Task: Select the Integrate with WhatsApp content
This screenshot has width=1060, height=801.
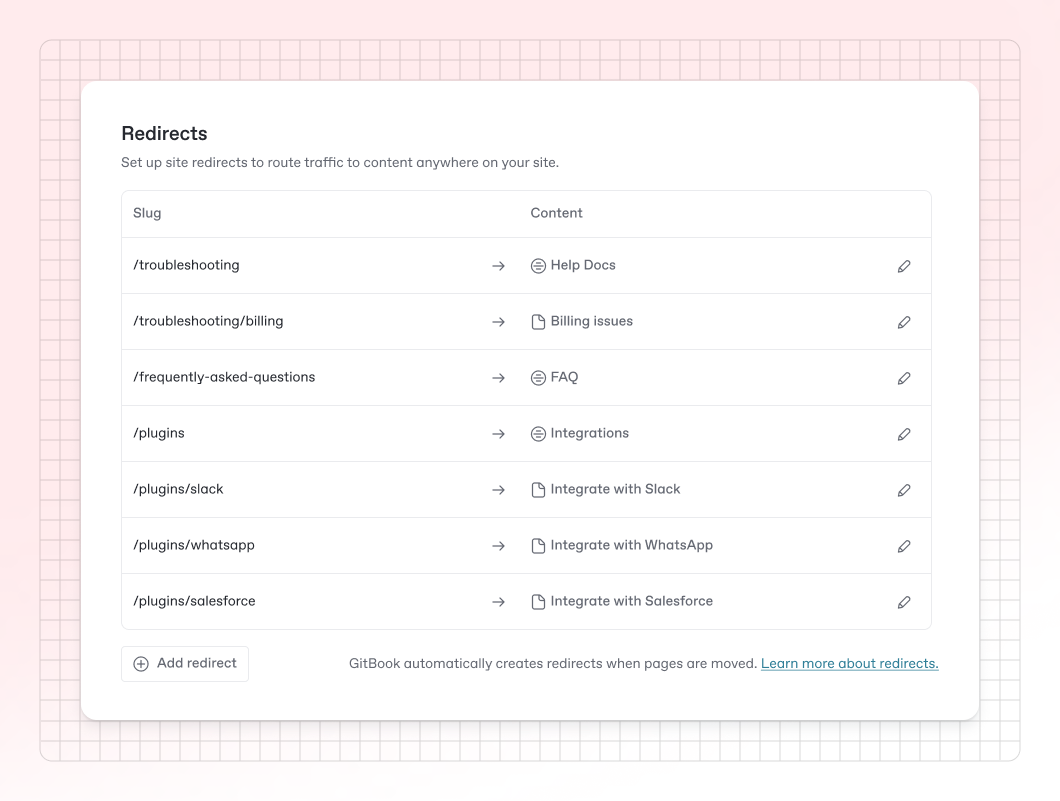Action: (631, 545)
